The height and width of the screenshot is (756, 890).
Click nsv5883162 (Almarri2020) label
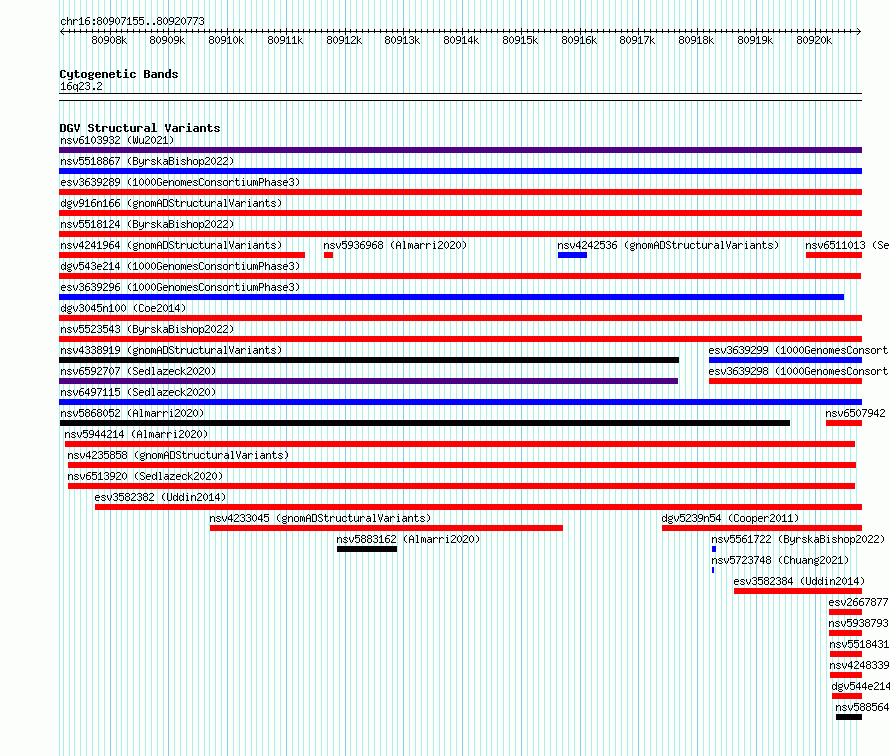(408, 539)
